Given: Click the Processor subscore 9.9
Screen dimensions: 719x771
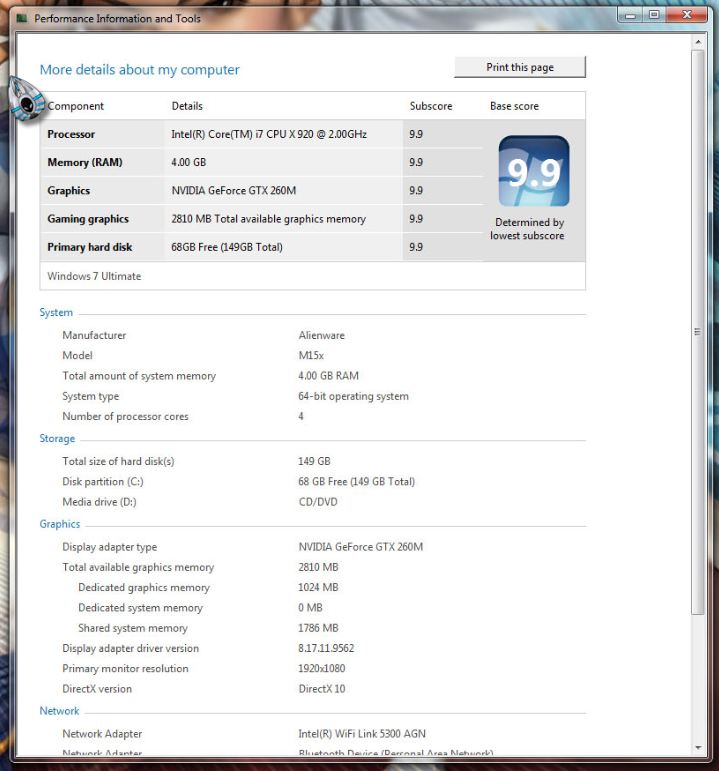Looking at the screenshot, I should click(416, 134).
